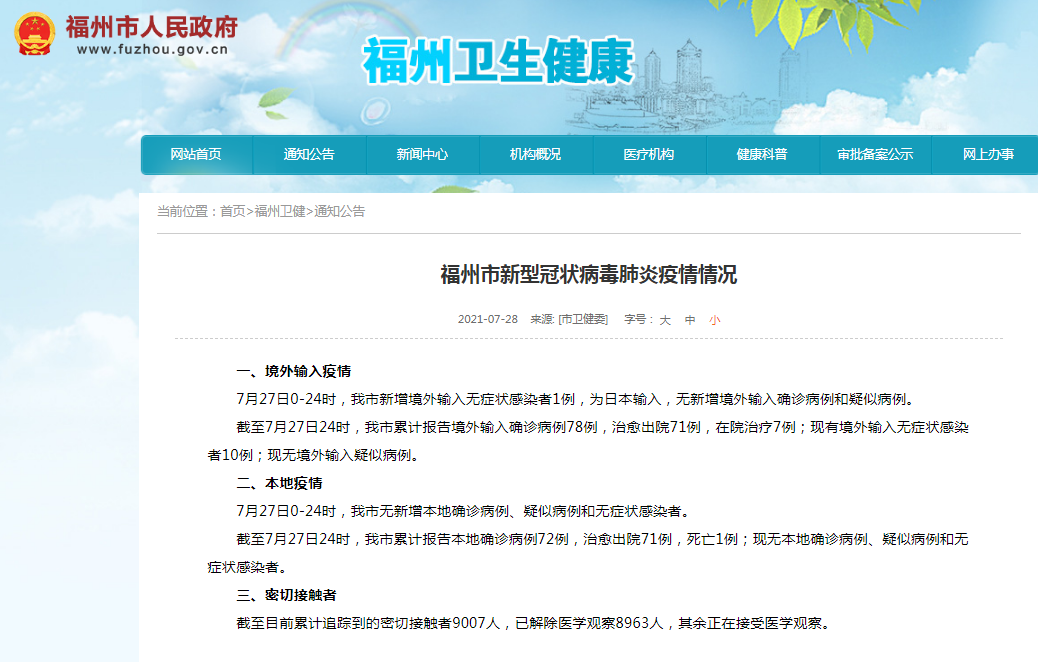Click the 首页 breadcrumb link
This screenshot has height=662, width=1038.
(x=232, y=211)
